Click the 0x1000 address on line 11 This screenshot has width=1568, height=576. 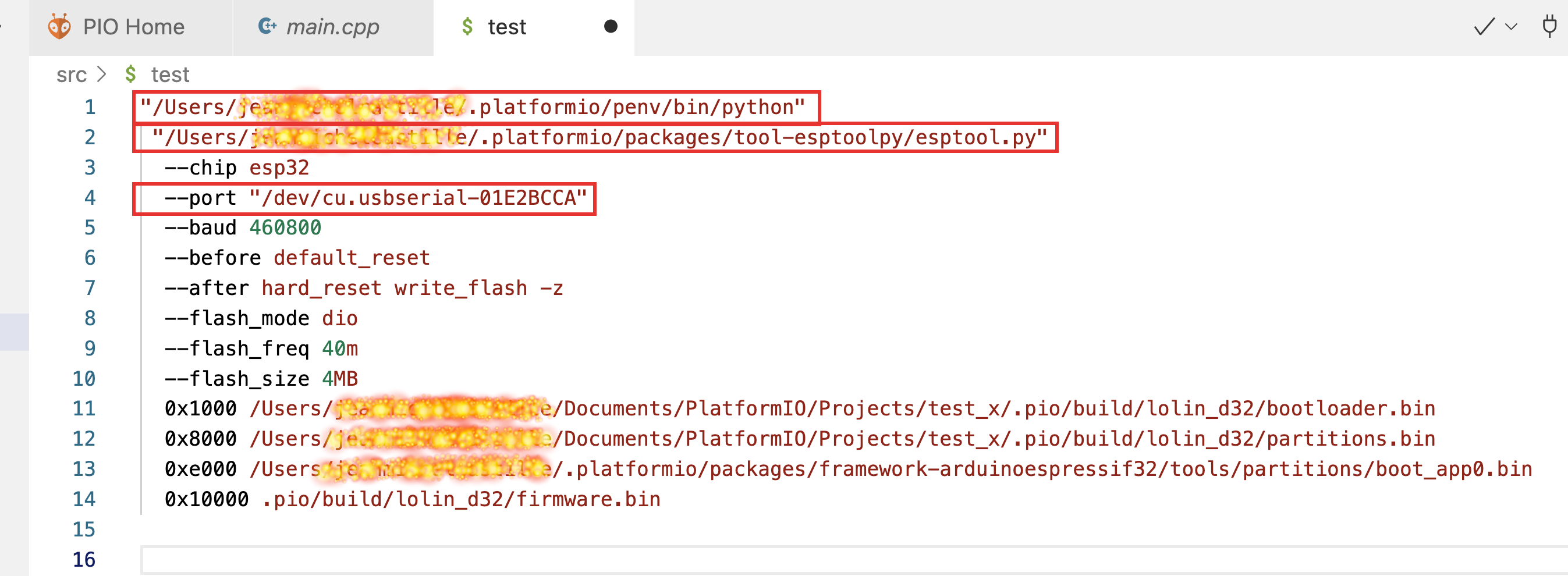pos(201,409)
